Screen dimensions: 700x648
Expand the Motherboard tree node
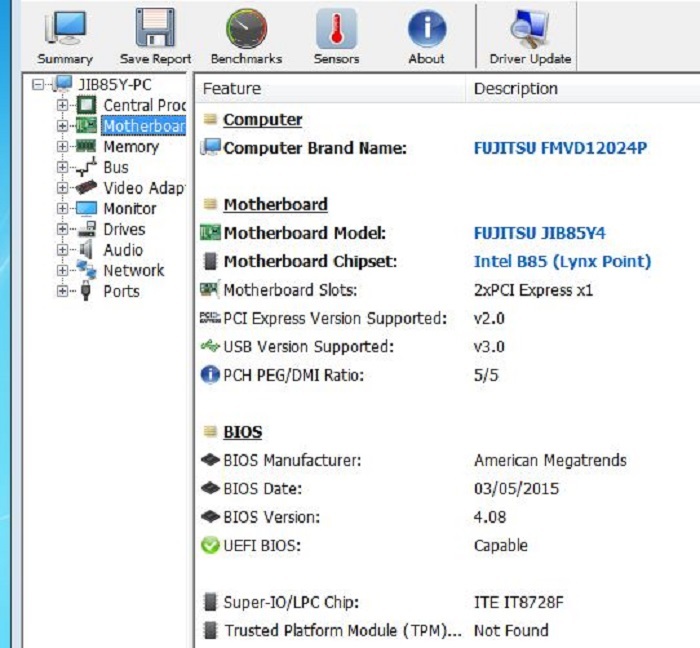pyautogui.click(x=62, y=126)
